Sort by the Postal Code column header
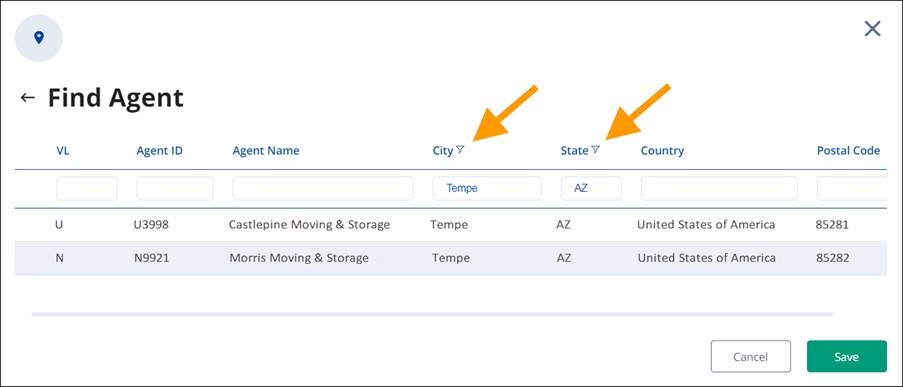Viewport: 903px width, 387px height. pos(848,151)
